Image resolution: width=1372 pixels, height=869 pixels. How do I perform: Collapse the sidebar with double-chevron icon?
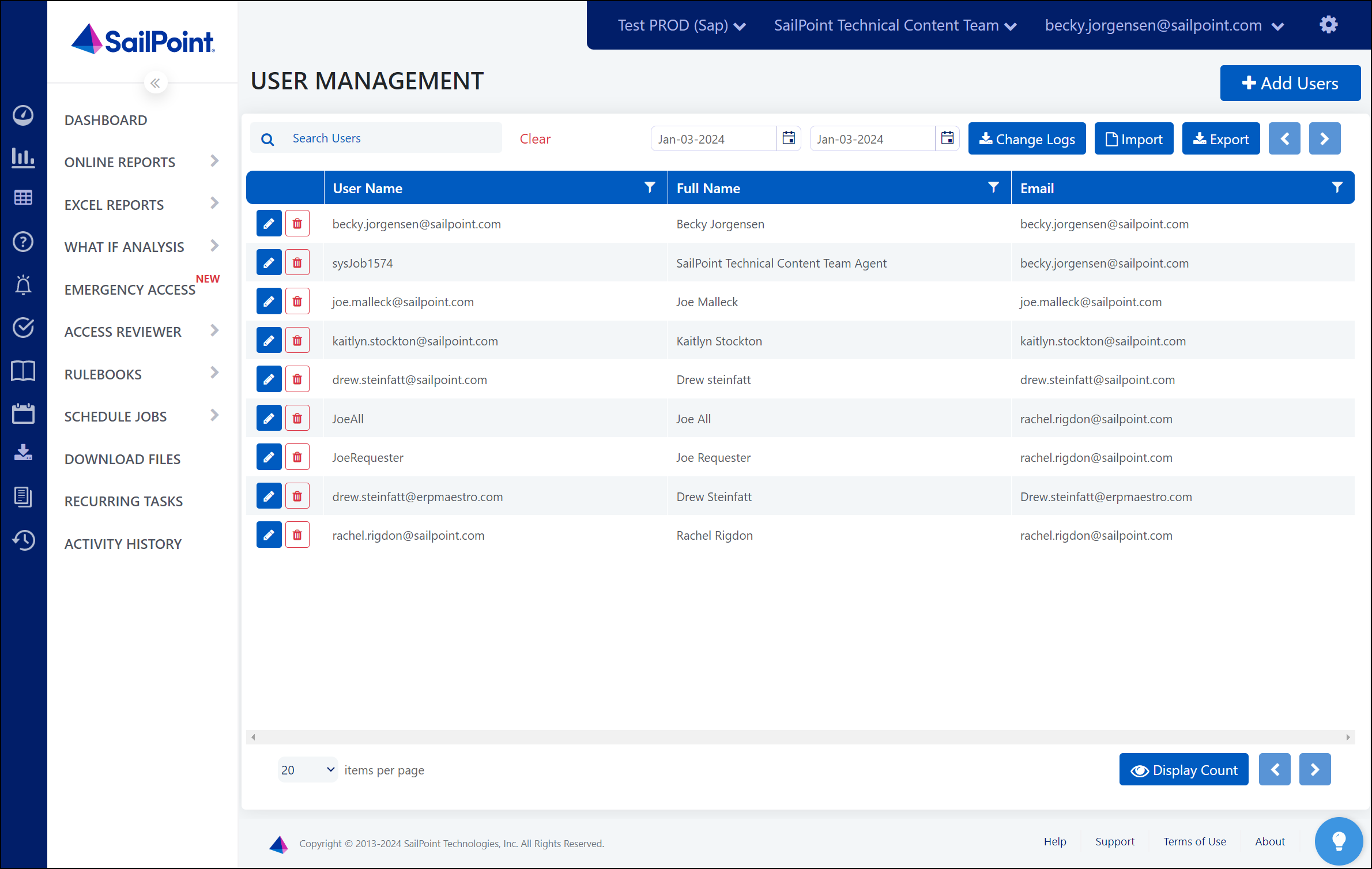(155, 84)
